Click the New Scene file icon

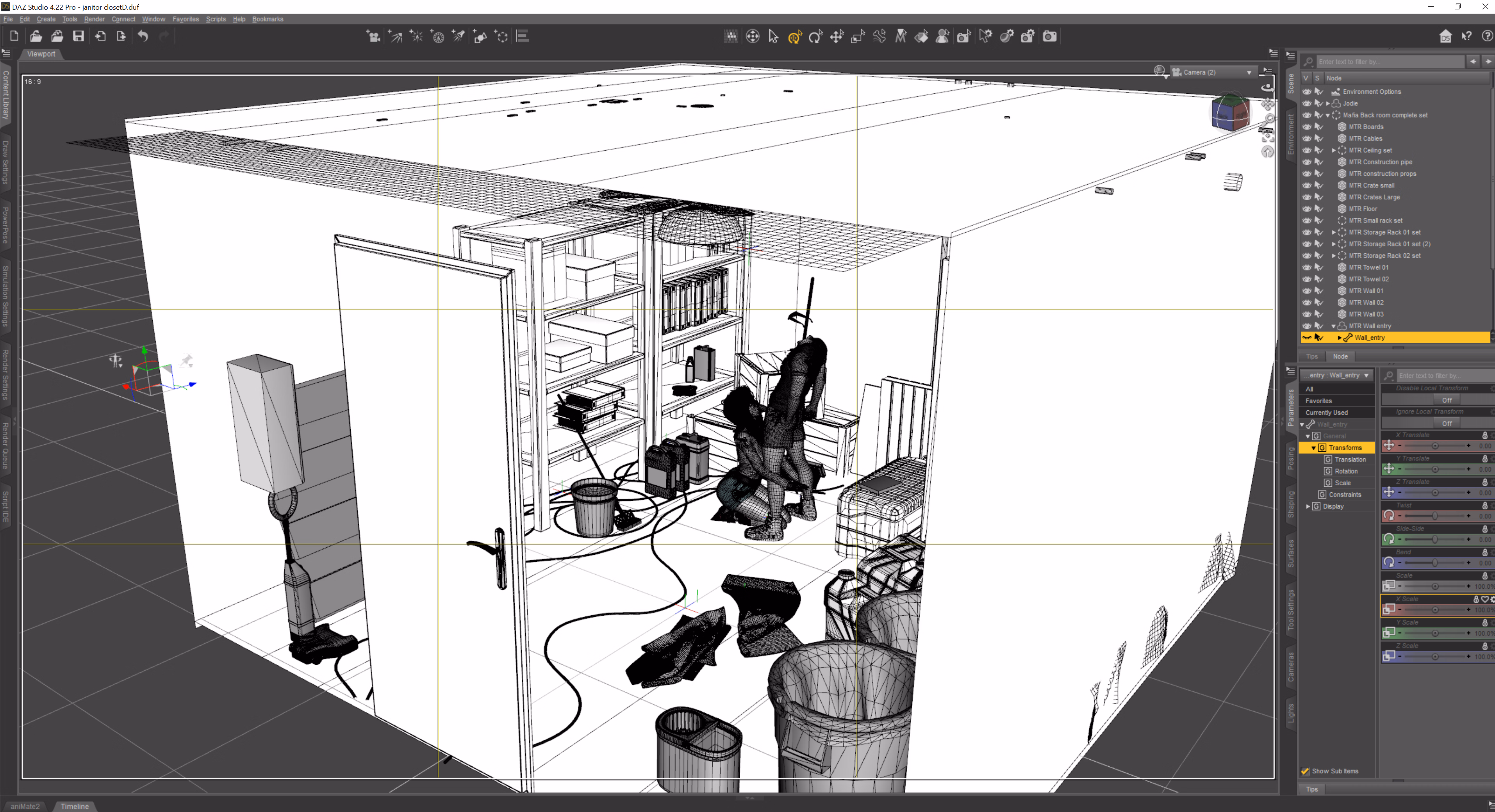click(14, 37)
